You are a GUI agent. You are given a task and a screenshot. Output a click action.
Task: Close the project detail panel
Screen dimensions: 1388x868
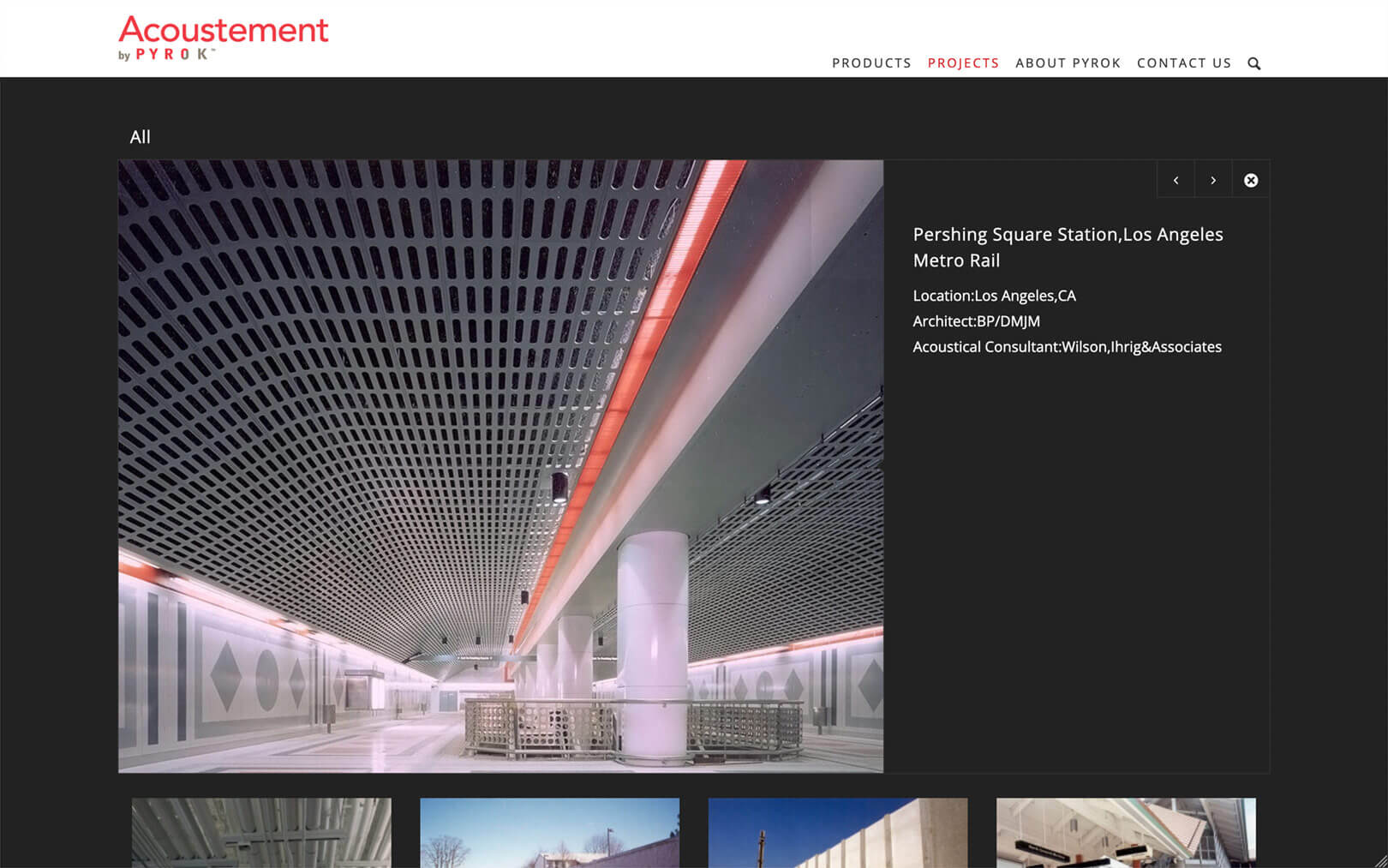point(1251,180)
